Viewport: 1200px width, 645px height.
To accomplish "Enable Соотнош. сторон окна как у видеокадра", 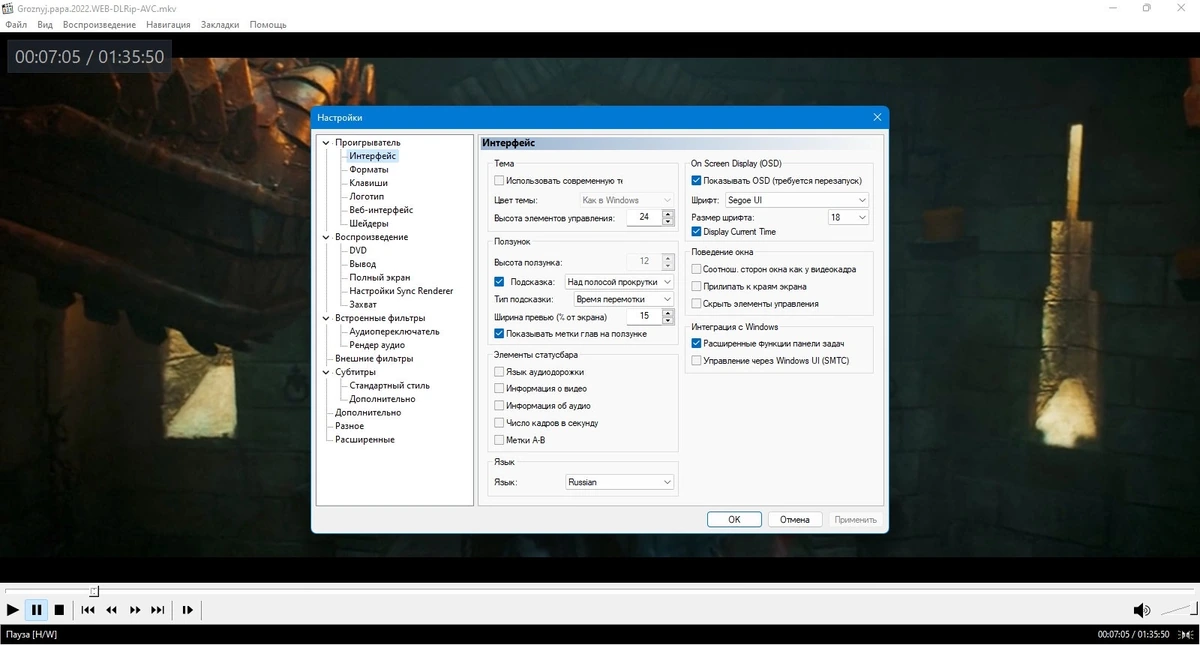I will coord(697,269).
